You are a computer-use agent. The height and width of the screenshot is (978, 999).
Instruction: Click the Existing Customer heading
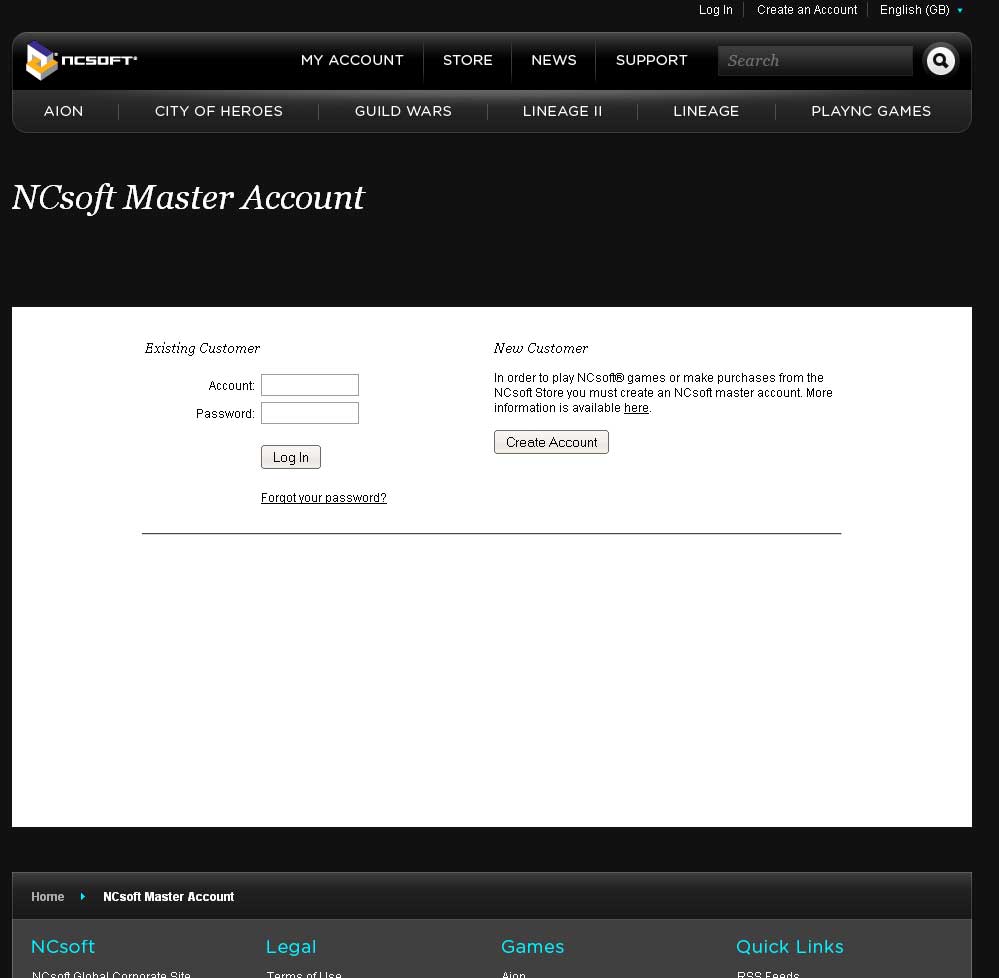pos(202,348)
